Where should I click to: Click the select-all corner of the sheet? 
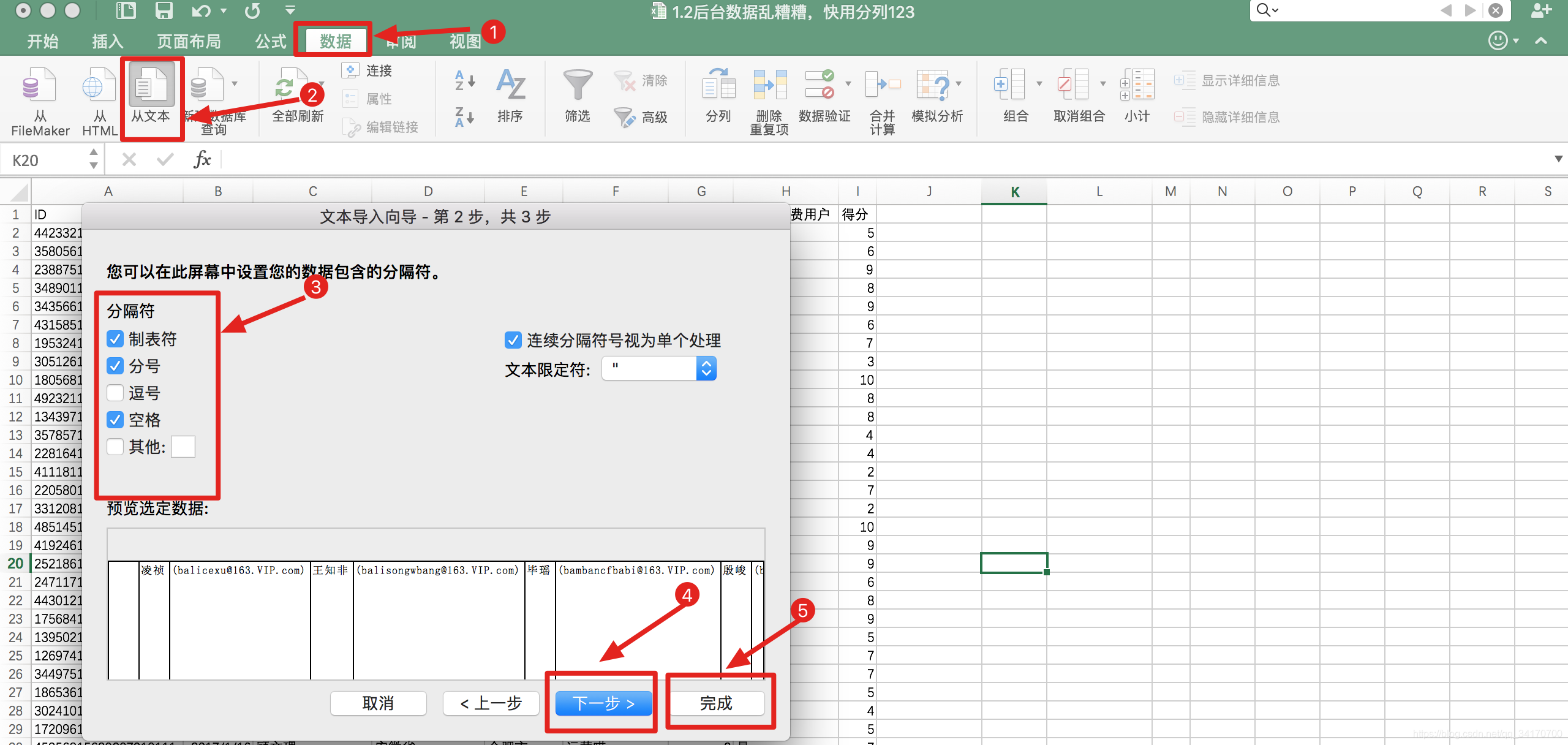pyautogui.click(x=17, y=192)
